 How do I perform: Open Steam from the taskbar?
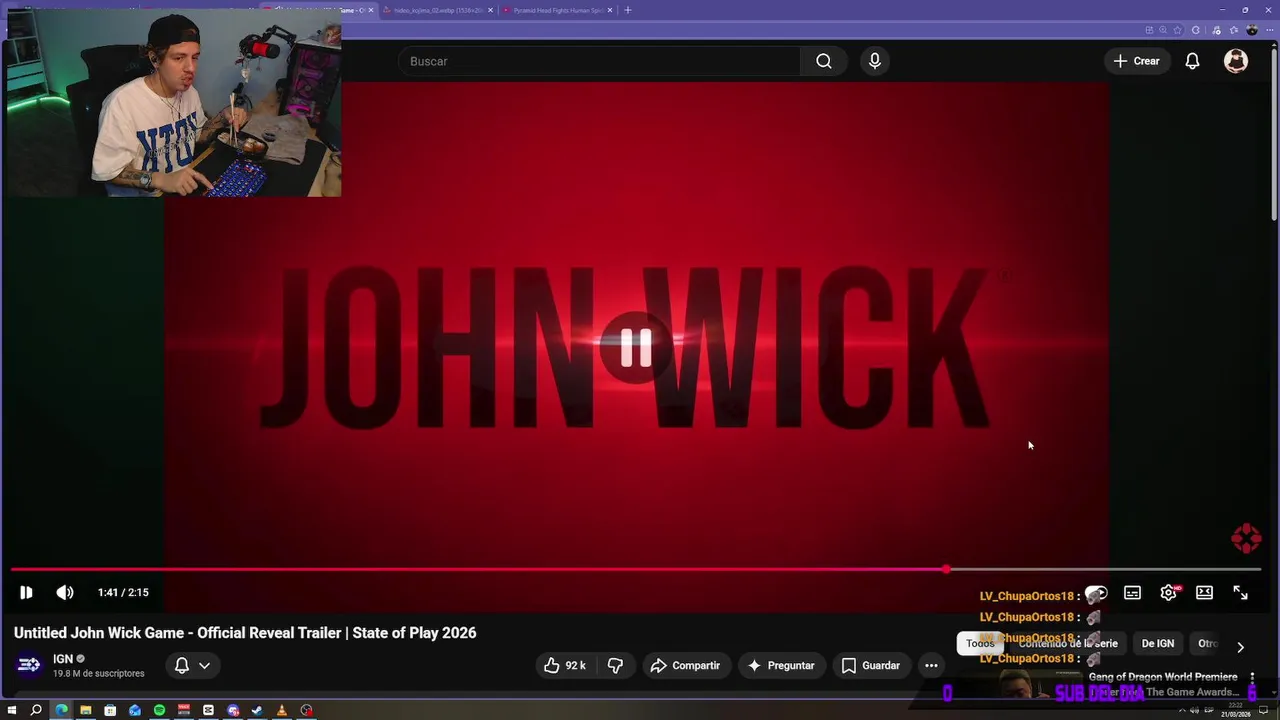click(x=257, y=710)
